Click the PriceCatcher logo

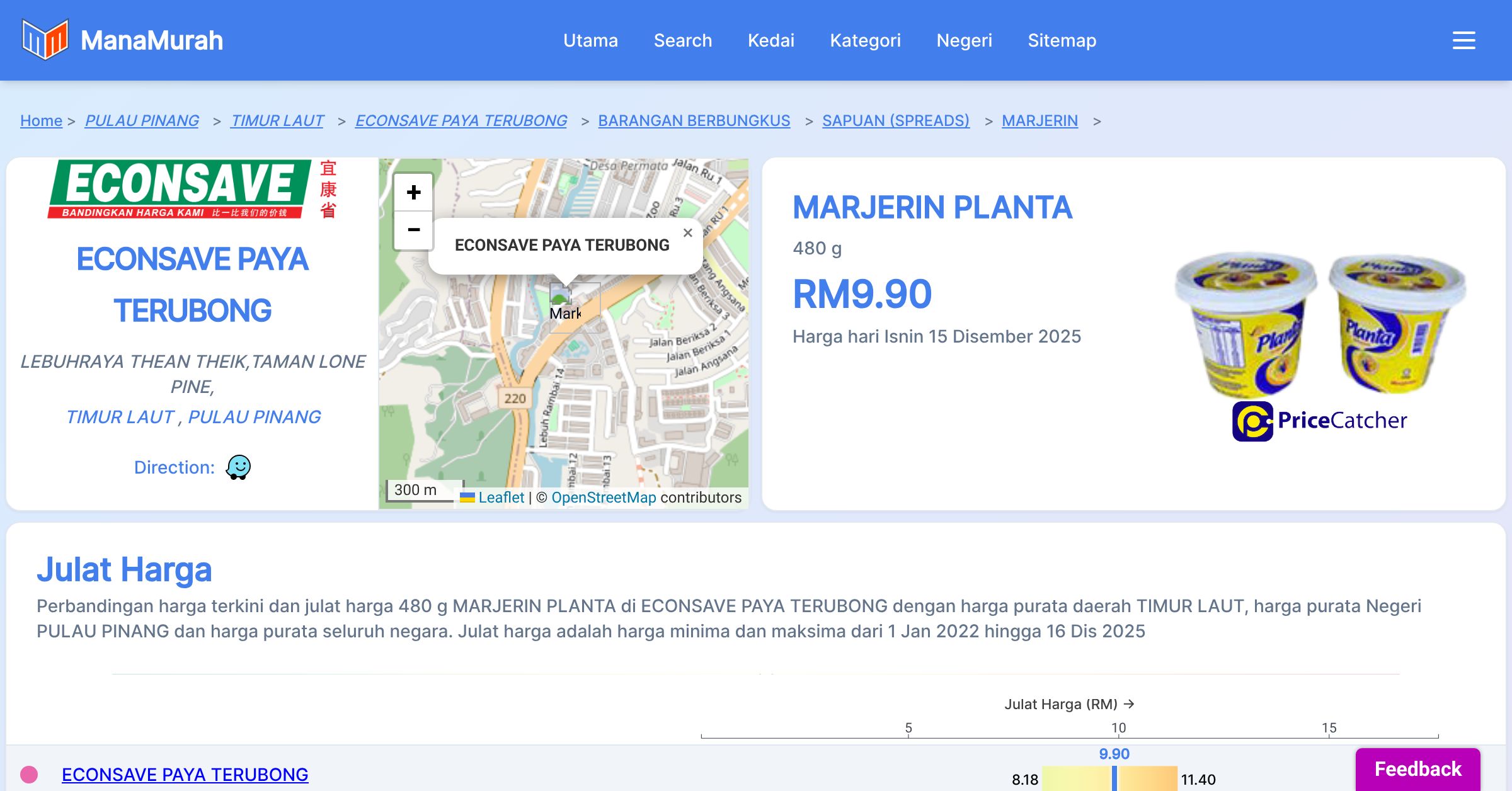click(x=1319, y=421)
